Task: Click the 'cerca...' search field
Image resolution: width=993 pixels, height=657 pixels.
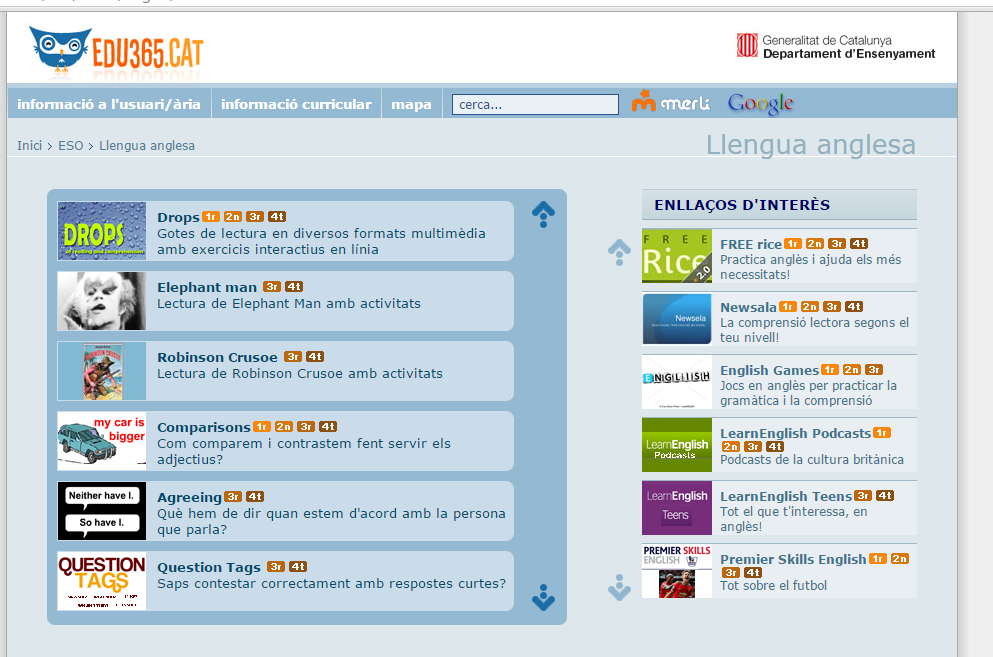Action: click(x=535, y=104)
